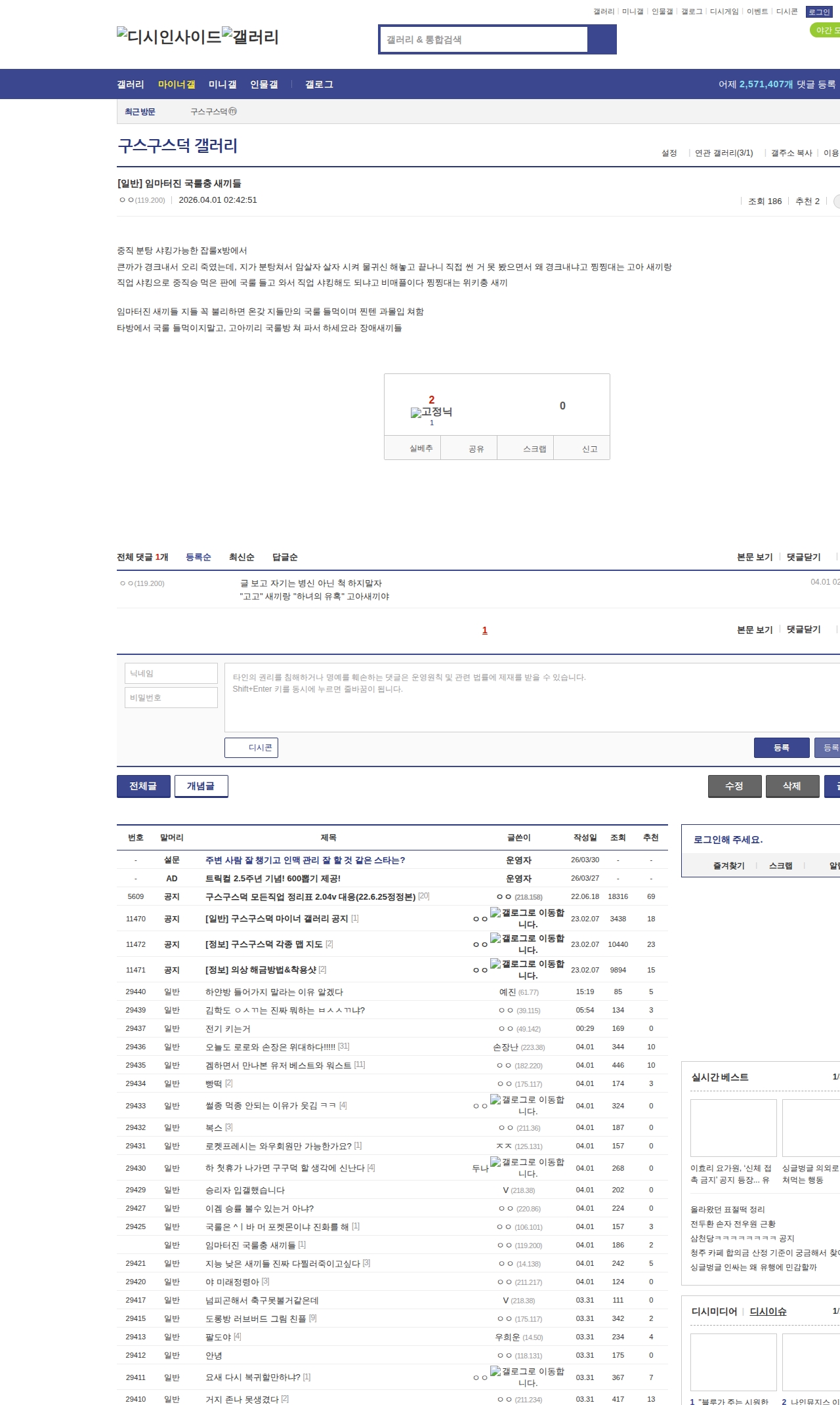
Task: Submit the comment with the dark blue 등록 button
Action: click(781, 747)
